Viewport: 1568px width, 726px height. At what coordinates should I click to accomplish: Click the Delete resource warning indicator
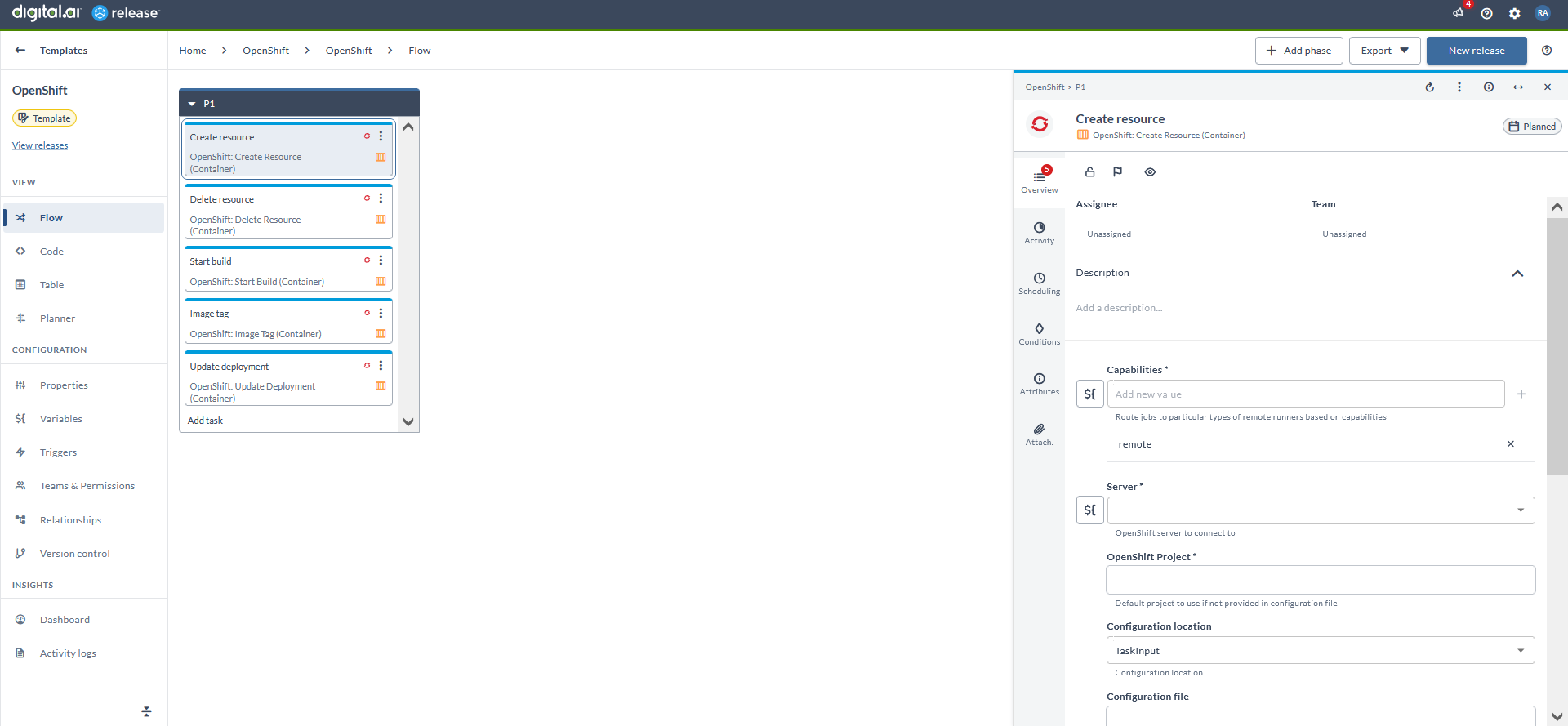[367, 198]
